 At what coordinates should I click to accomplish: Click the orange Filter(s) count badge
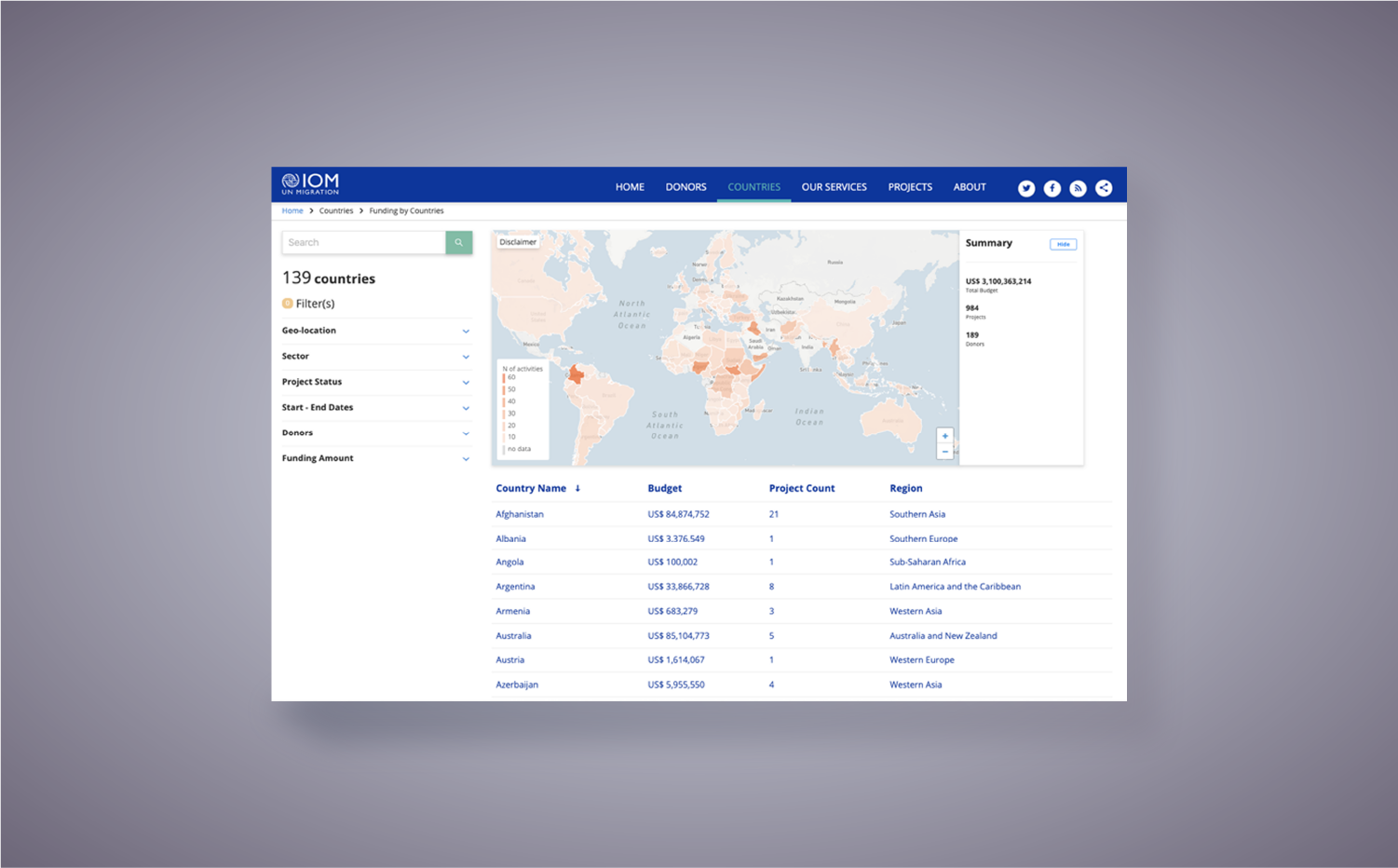(287, 304)
